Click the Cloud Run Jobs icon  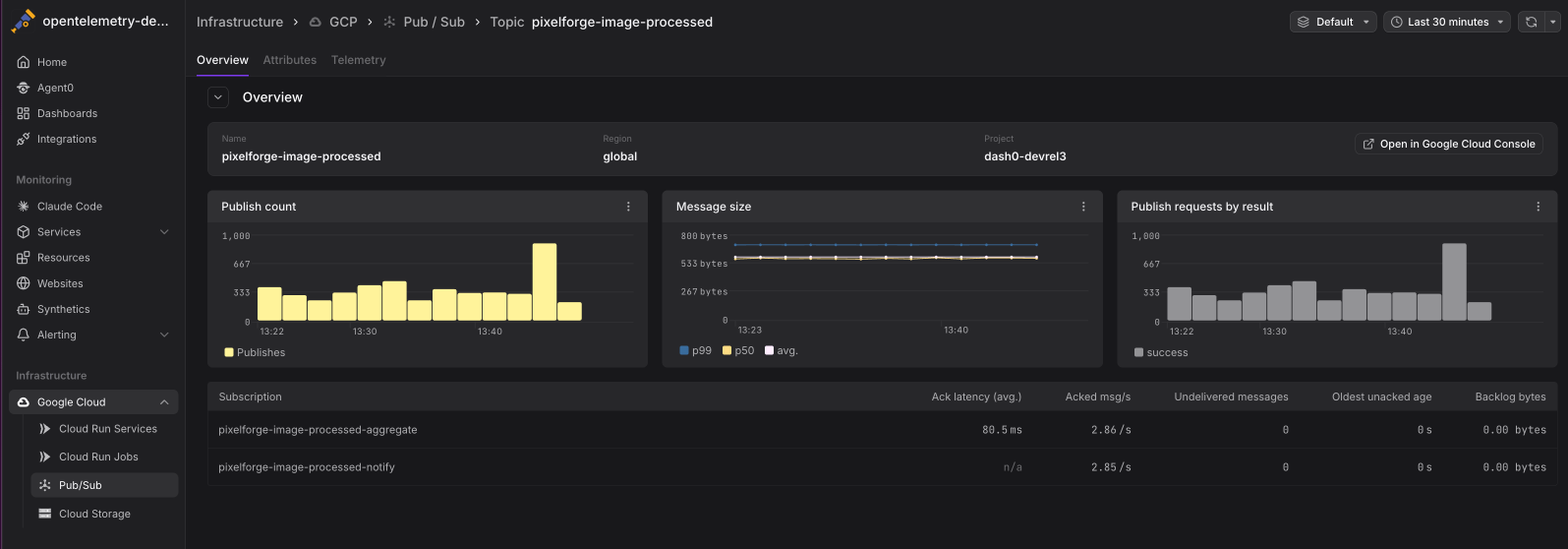[x=45, y=457]
